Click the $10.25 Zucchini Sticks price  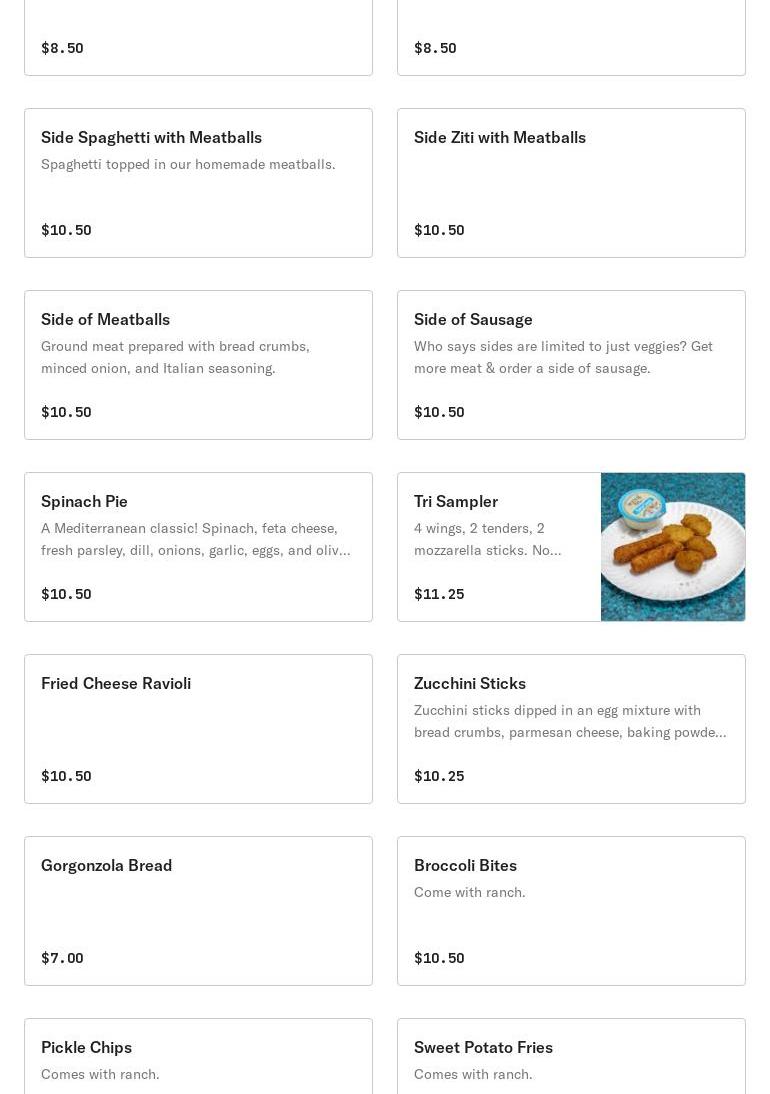pos(439,776)
